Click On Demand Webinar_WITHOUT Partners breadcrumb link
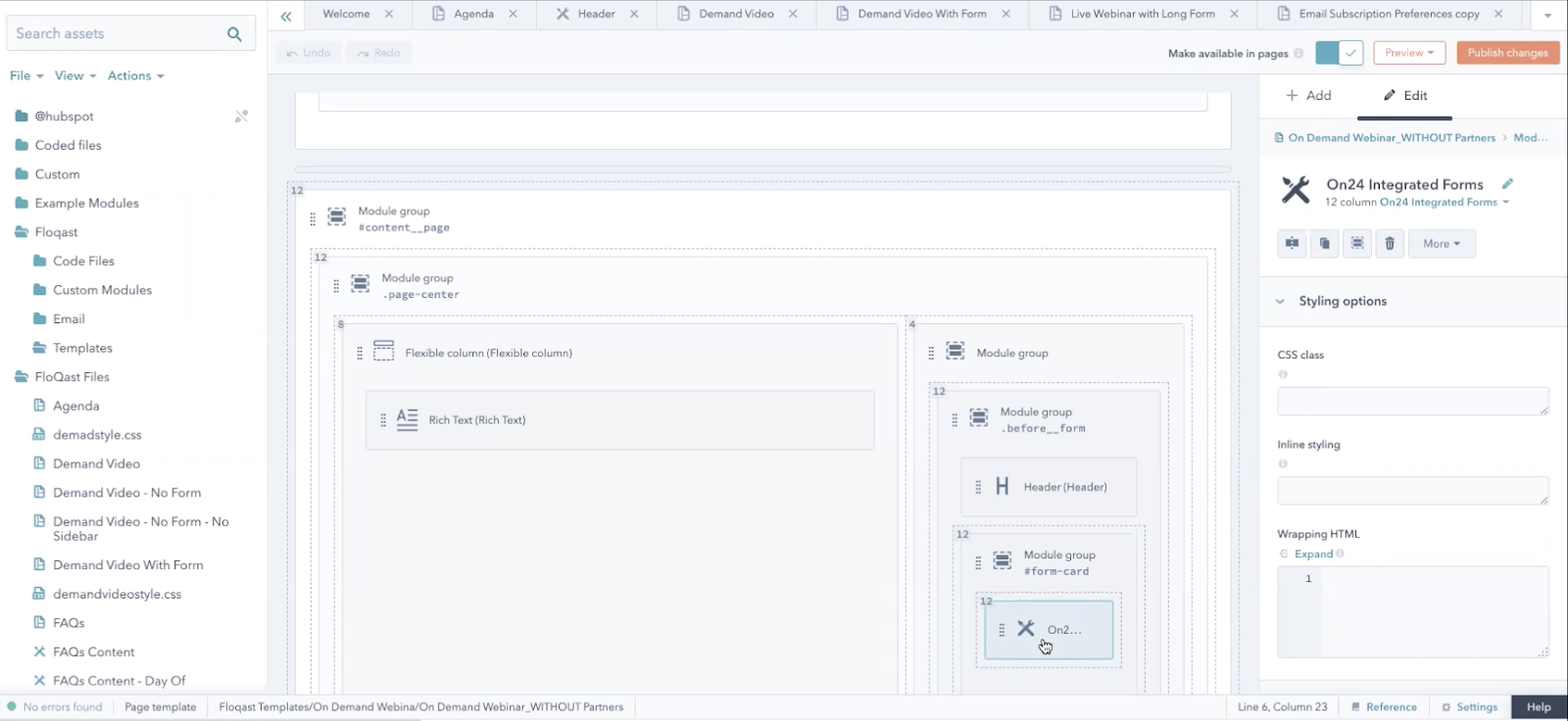Image resolution: width=1568 pixels, height=721 pixels. 1392,138
